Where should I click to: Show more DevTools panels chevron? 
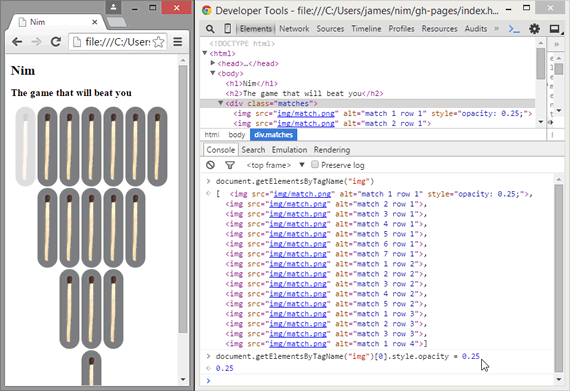[x=497, y=28]
